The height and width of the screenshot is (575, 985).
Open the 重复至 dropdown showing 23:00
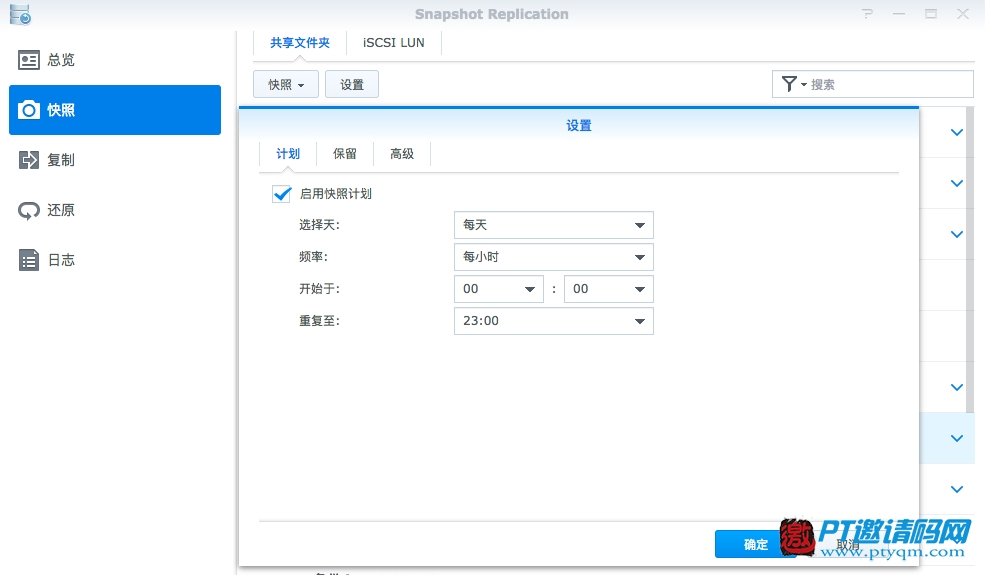tap(553, 321)
